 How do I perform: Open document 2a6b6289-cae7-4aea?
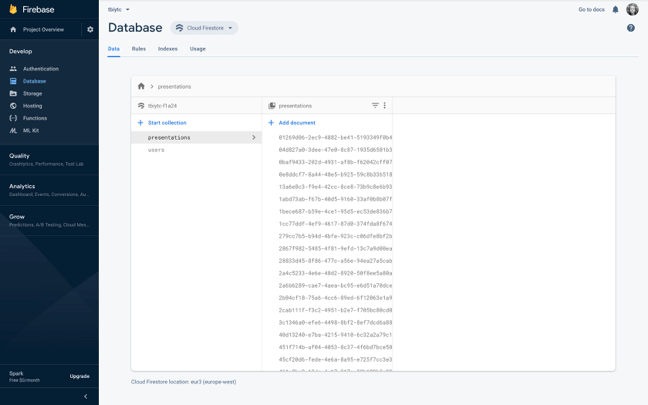[335, 286]
